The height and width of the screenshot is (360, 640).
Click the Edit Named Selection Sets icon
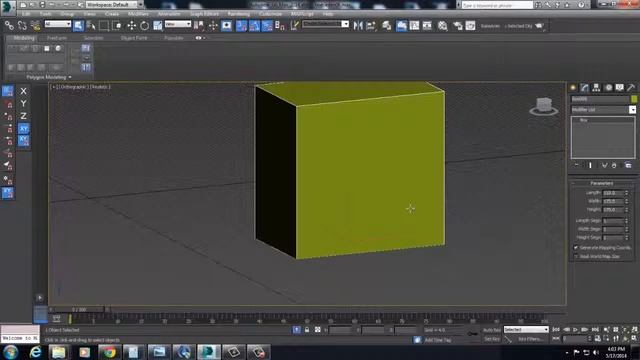(295, 26)
